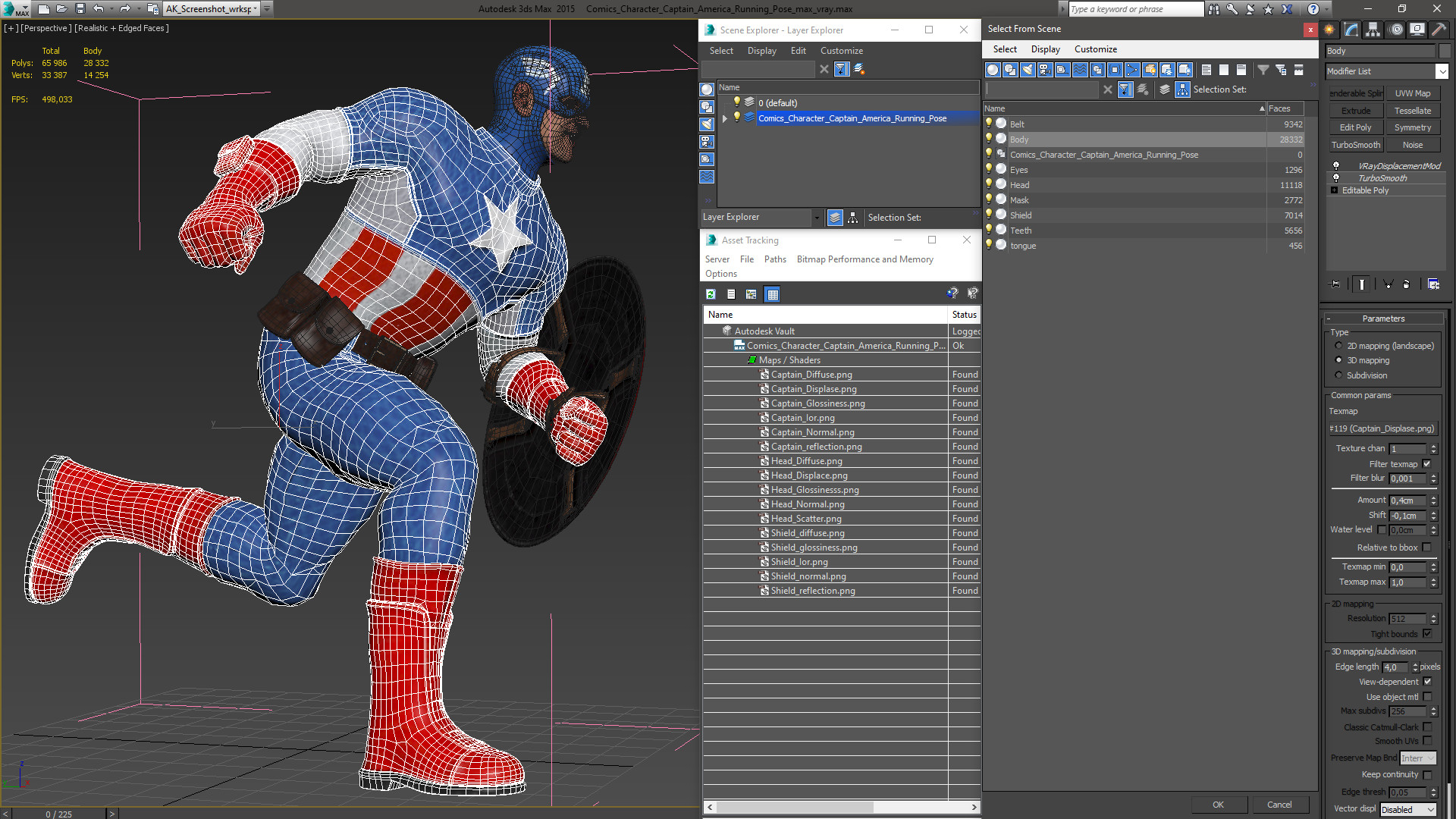Click Undo arrow in top quick-access toolbar
Screen dimensions: 1456x819
(99, 9)
